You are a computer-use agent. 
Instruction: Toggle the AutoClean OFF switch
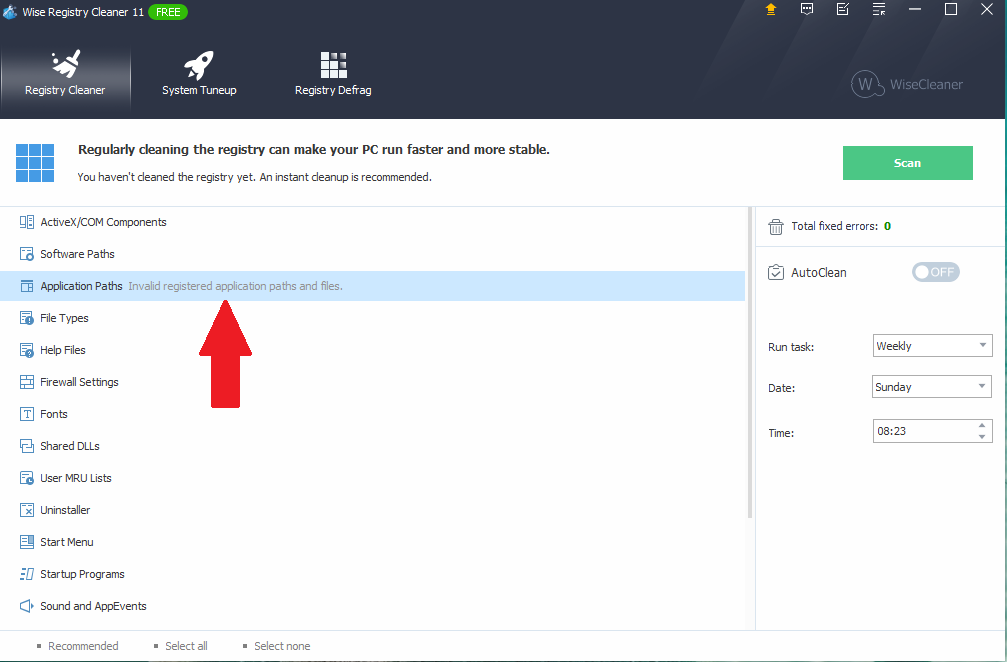(x=936, y=272)
